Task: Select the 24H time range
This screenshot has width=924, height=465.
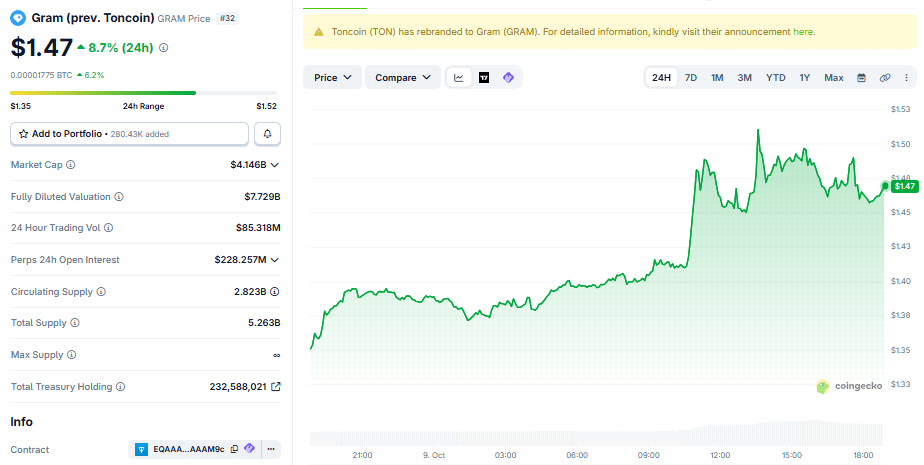Action: click(x=661, y=78)
